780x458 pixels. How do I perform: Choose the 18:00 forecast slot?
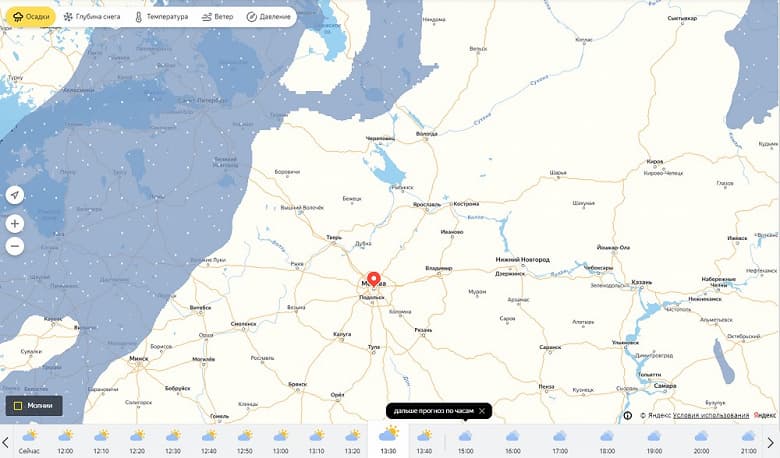pyautogui.click(x=607, y=440)
